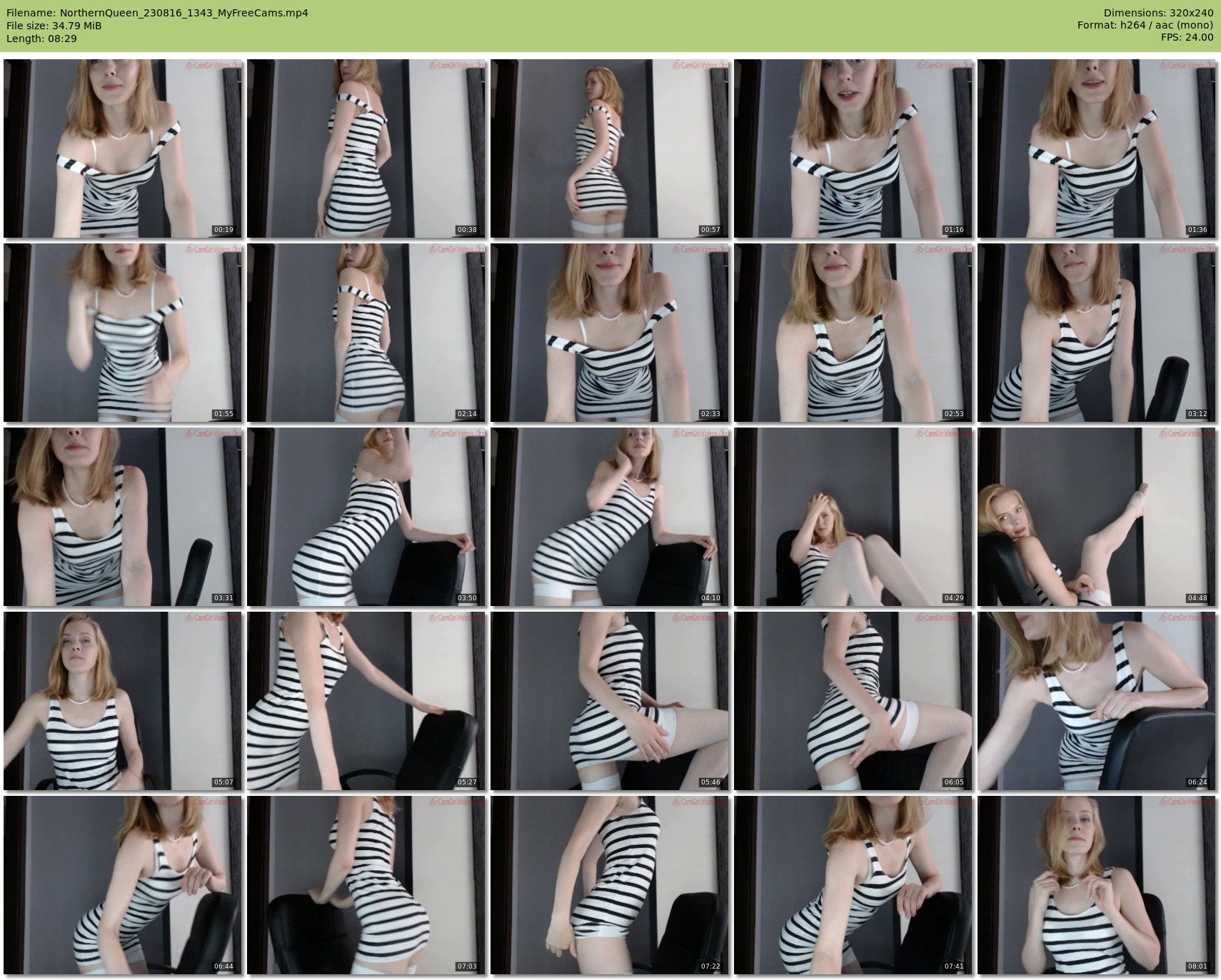Open the thumbnail stamped 02:14
1221x980 pixels.
(x=366, y=333)
